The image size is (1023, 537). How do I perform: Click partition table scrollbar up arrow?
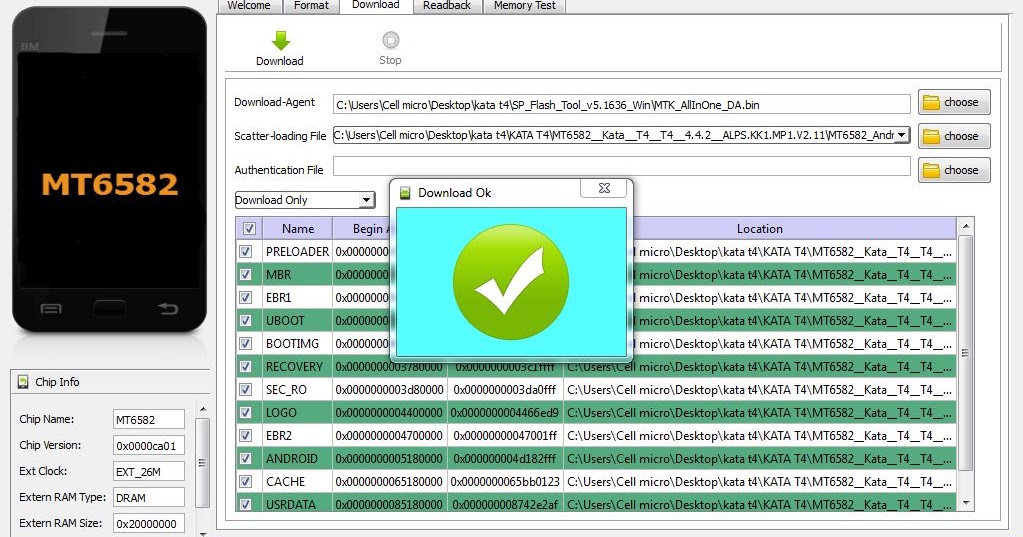pyautogui.click(x=966, y=226)
